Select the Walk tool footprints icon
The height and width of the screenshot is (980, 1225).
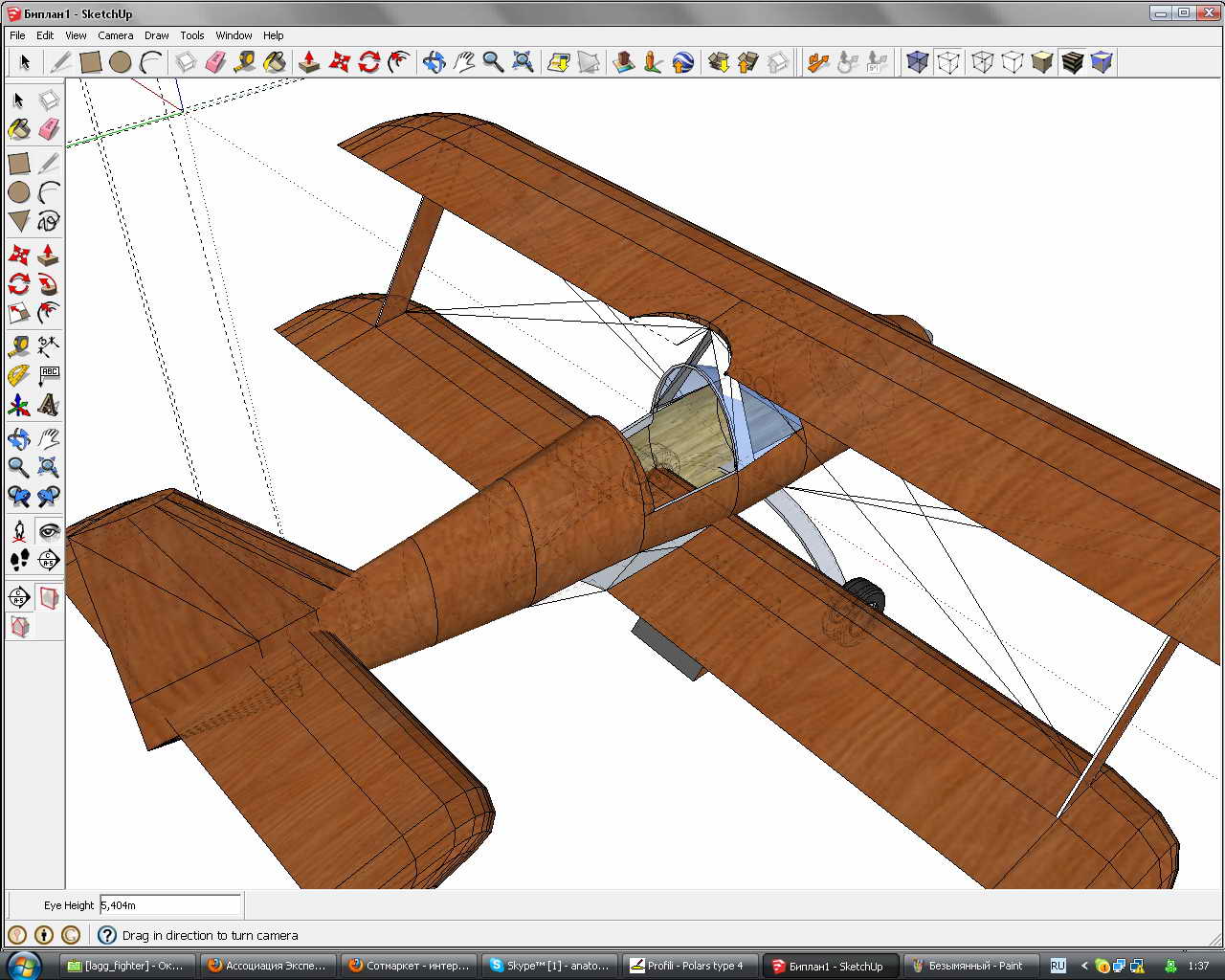pos(18,560)
